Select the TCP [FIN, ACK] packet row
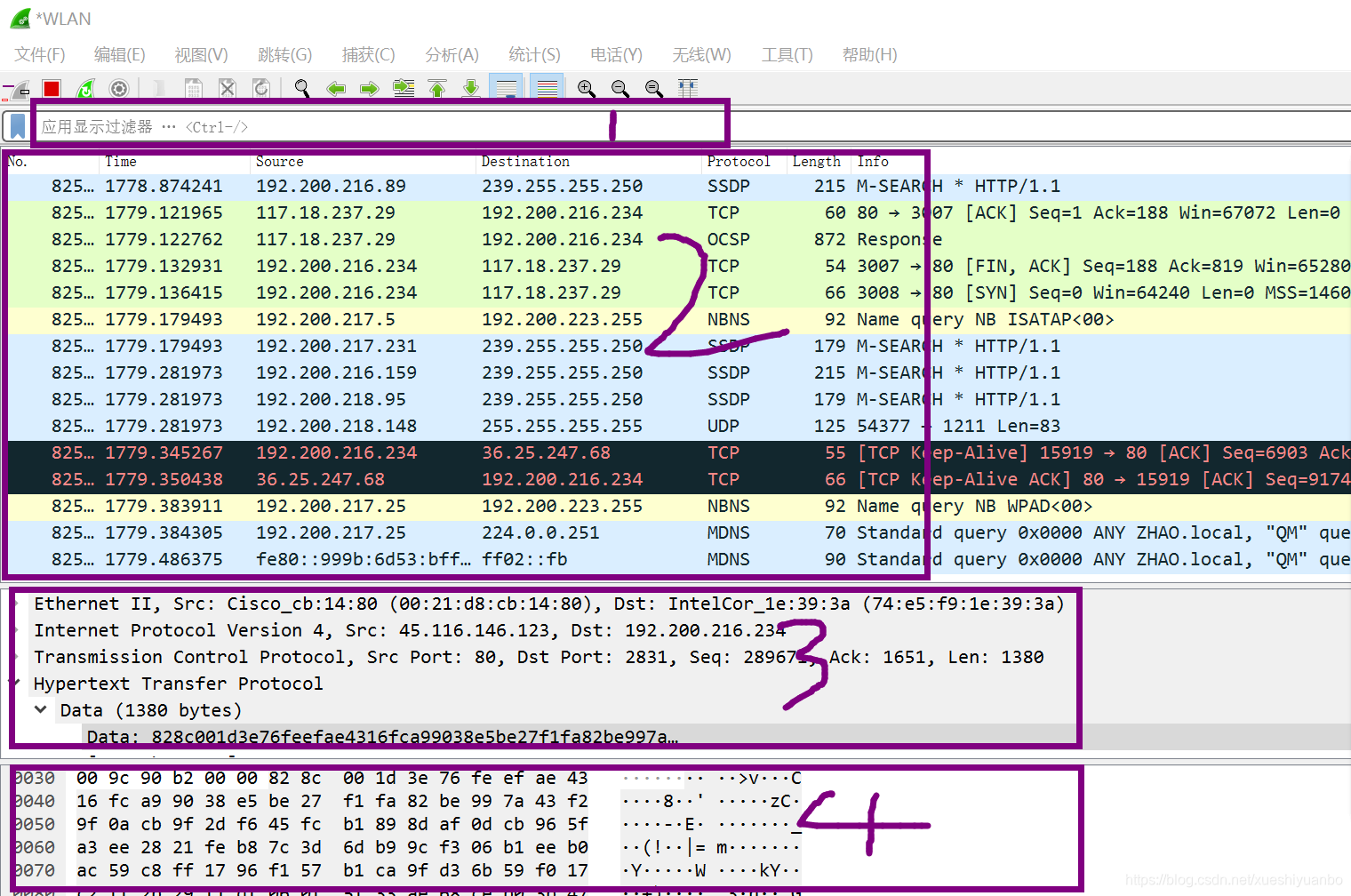Image resolution: width=1351 pixels, height=896 pixels. click(675, 266)
